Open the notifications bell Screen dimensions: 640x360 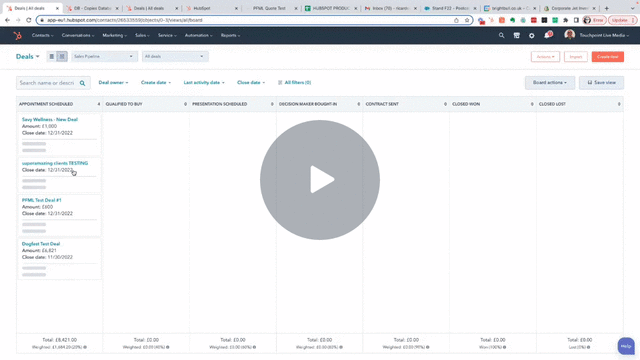[547, 36]
